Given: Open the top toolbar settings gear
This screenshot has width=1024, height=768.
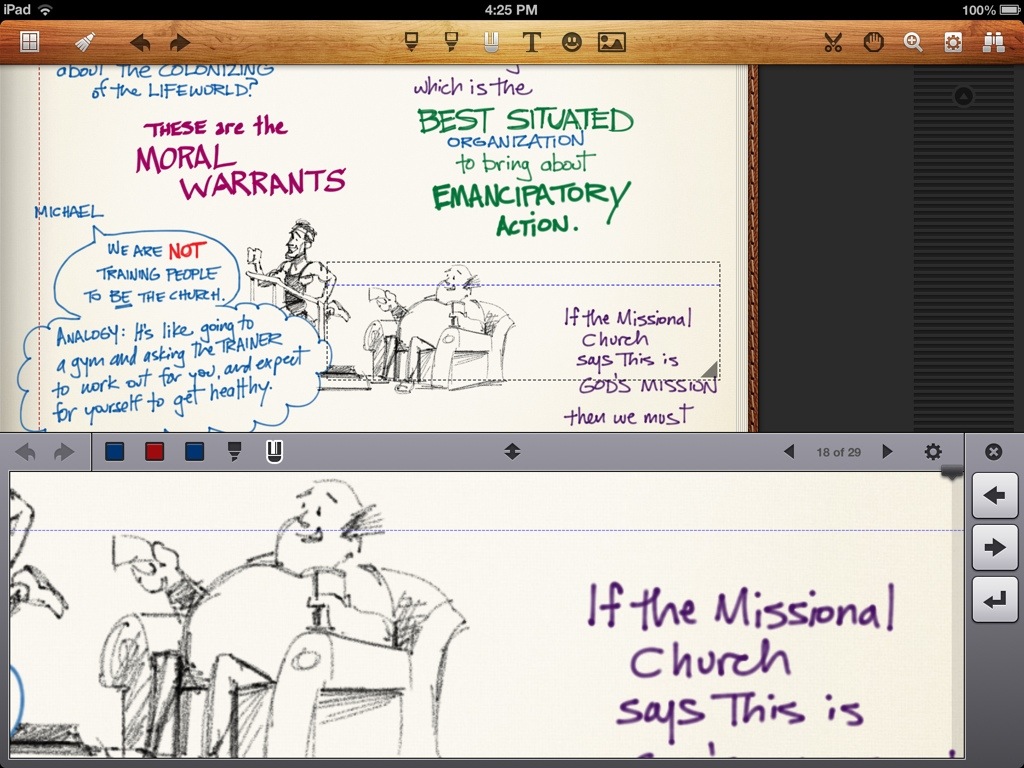Looking at the screenshot, I should [953, 42].
